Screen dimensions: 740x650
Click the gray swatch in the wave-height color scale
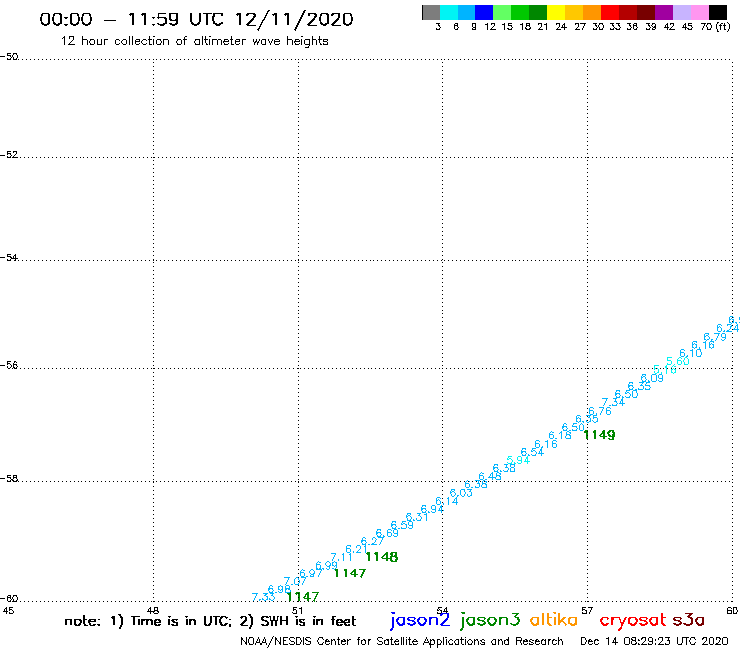click(431, 12)
